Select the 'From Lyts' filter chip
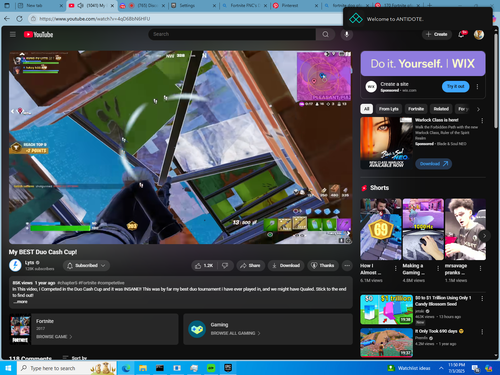 coord(388,109)
